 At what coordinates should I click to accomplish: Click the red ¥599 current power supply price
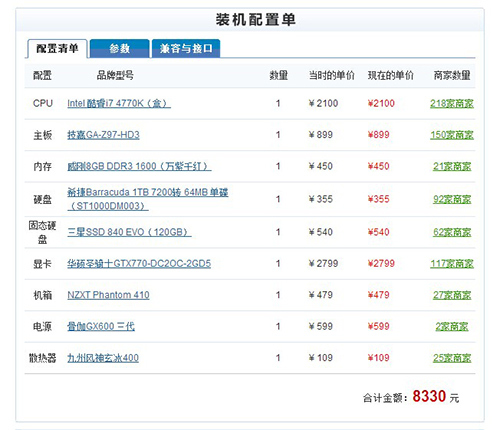point(378,326)
